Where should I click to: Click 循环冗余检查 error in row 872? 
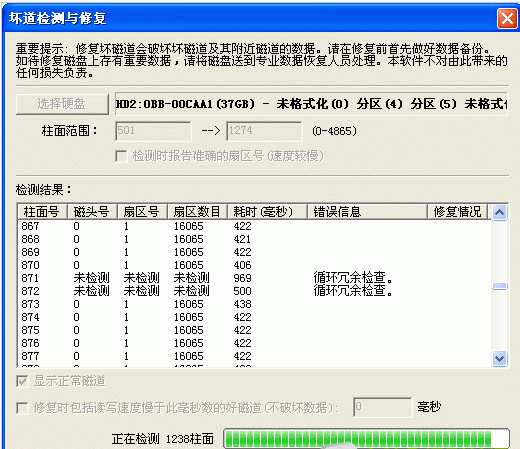tap(353, 291)
